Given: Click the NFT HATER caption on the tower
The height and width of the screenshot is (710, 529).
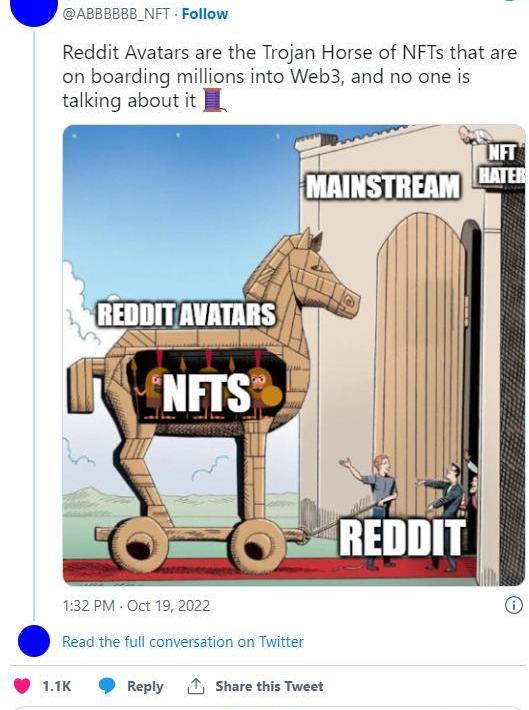Looking at the screenshot, I should click(502, 163).
